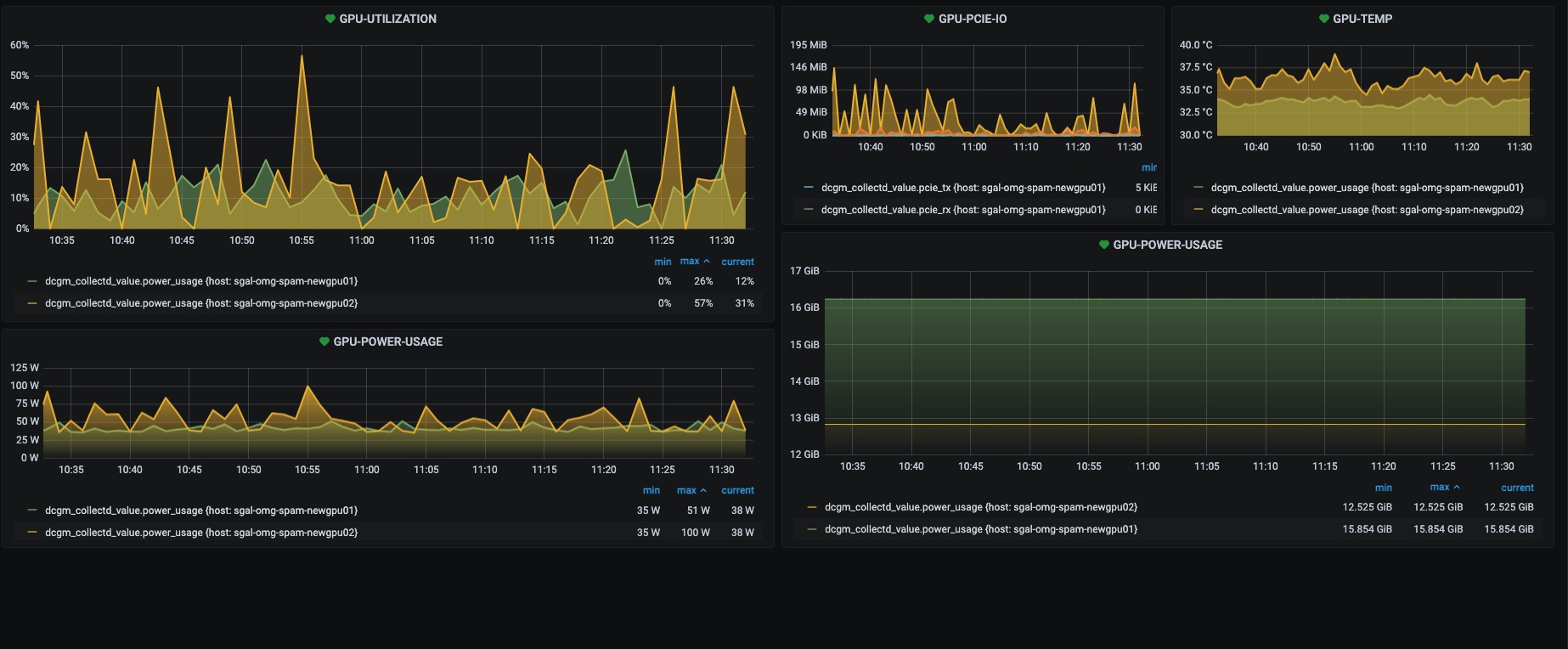Click the 31% current utilization value
This screenshot has width=1568, height=649.
pos(744,303)
